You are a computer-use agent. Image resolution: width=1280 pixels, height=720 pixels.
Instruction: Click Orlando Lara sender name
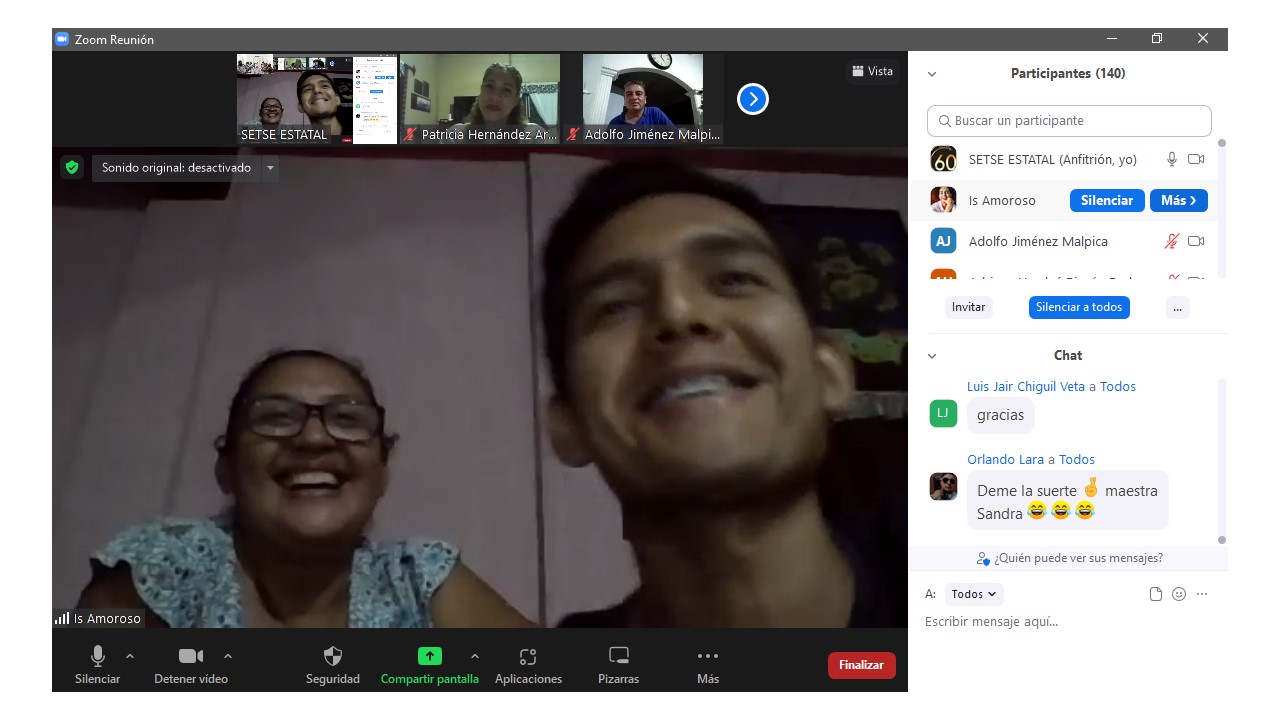click(1005, 459)
